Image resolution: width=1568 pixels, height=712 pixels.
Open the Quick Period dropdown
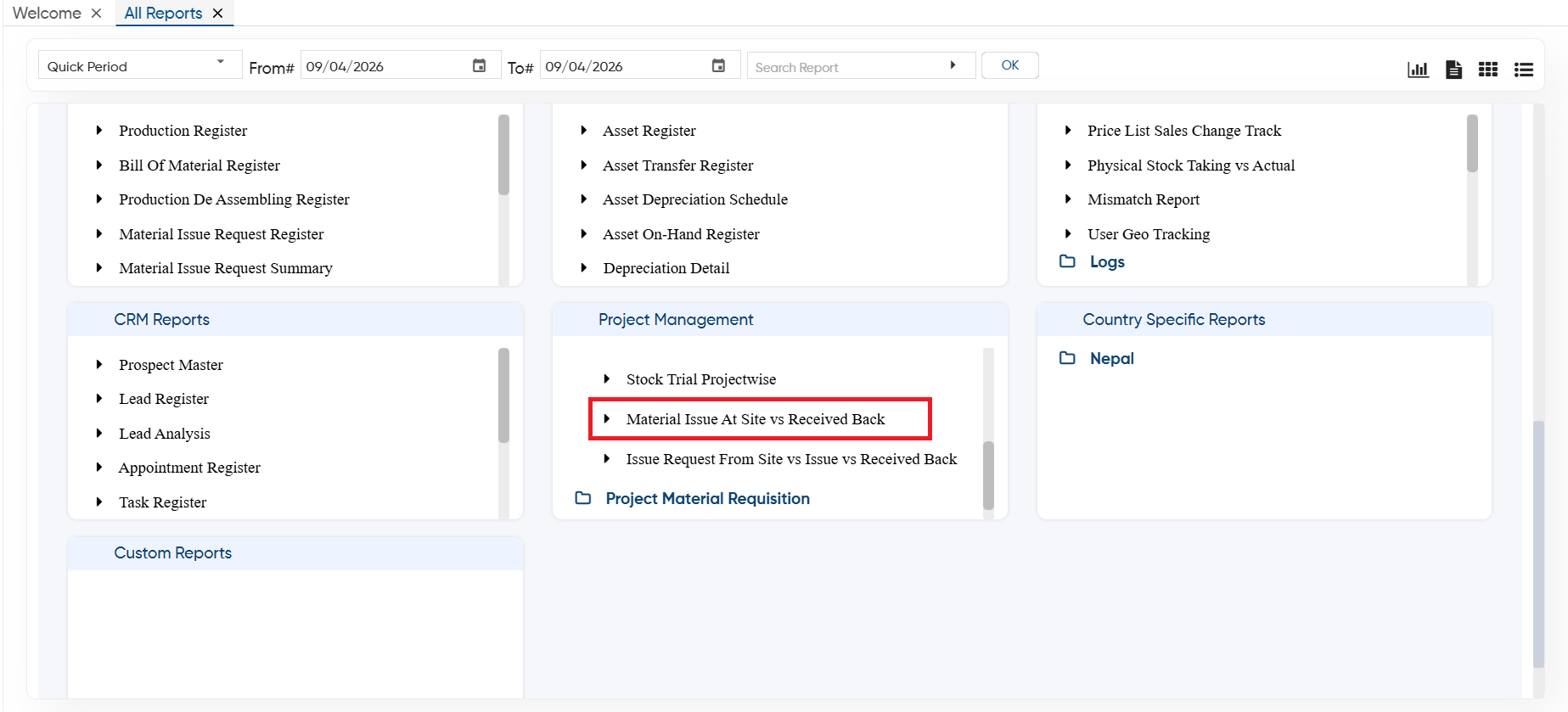click(140, 65)
